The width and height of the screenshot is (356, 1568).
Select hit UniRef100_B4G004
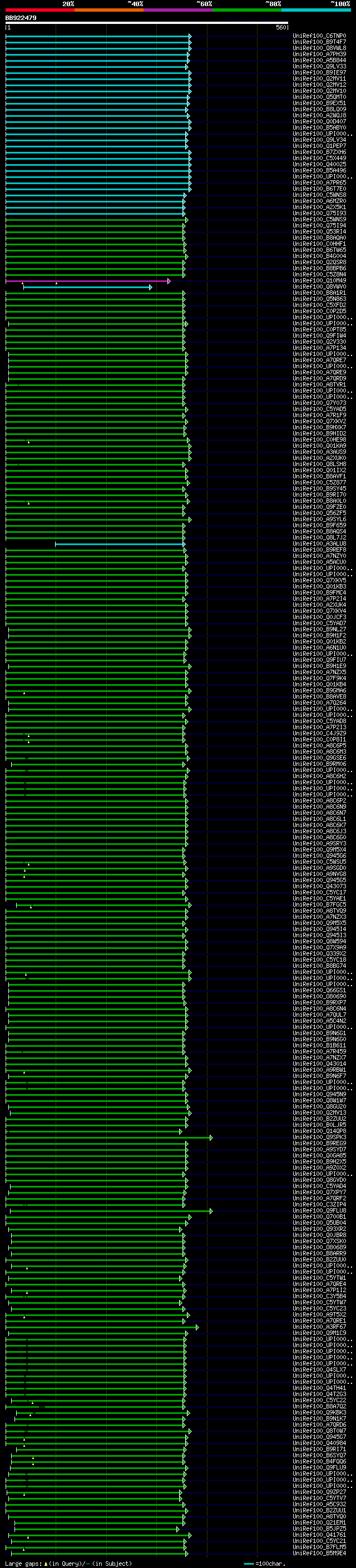tap(319, 256)
